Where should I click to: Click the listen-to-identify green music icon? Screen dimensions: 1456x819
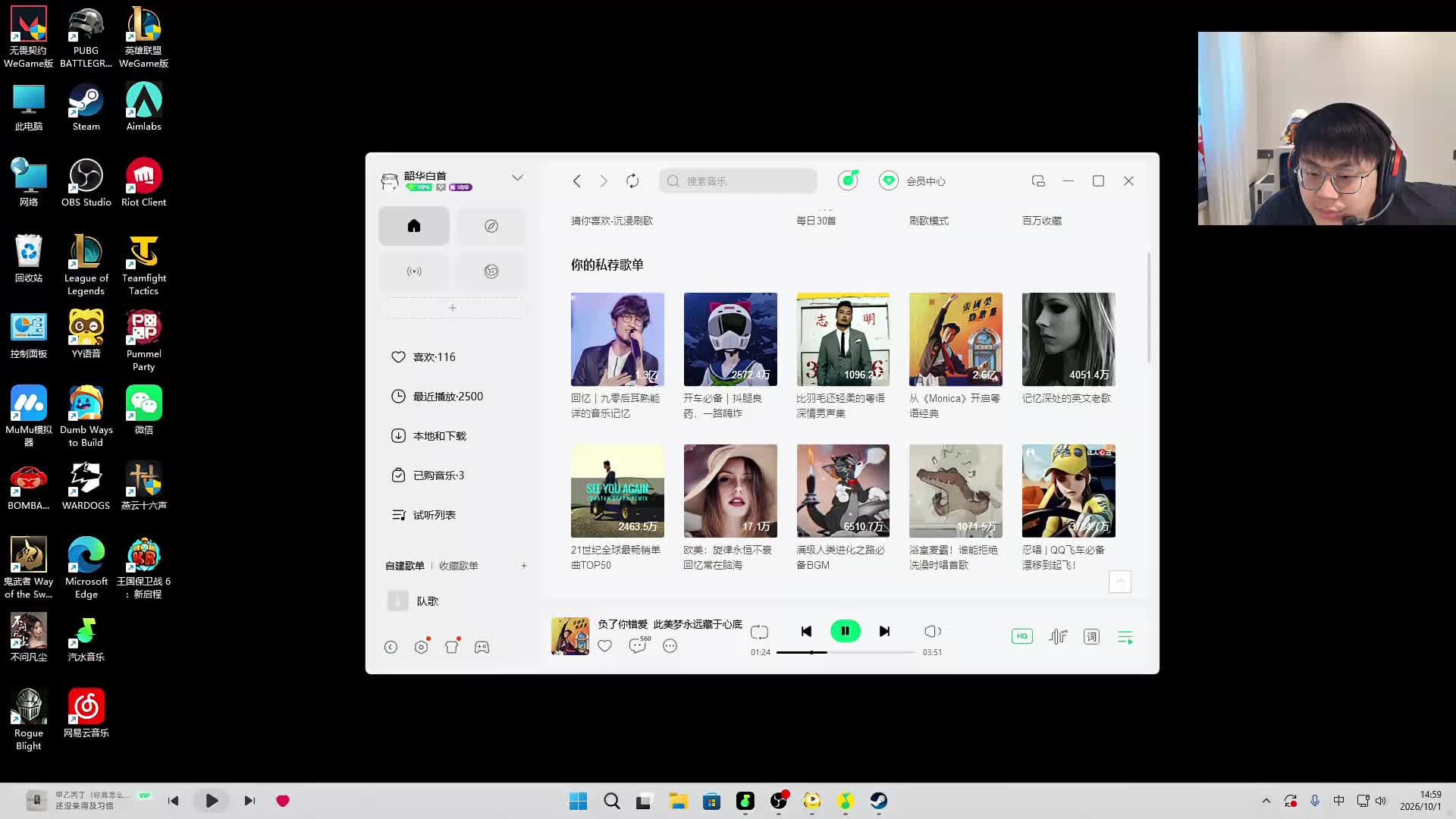[848, 180]
